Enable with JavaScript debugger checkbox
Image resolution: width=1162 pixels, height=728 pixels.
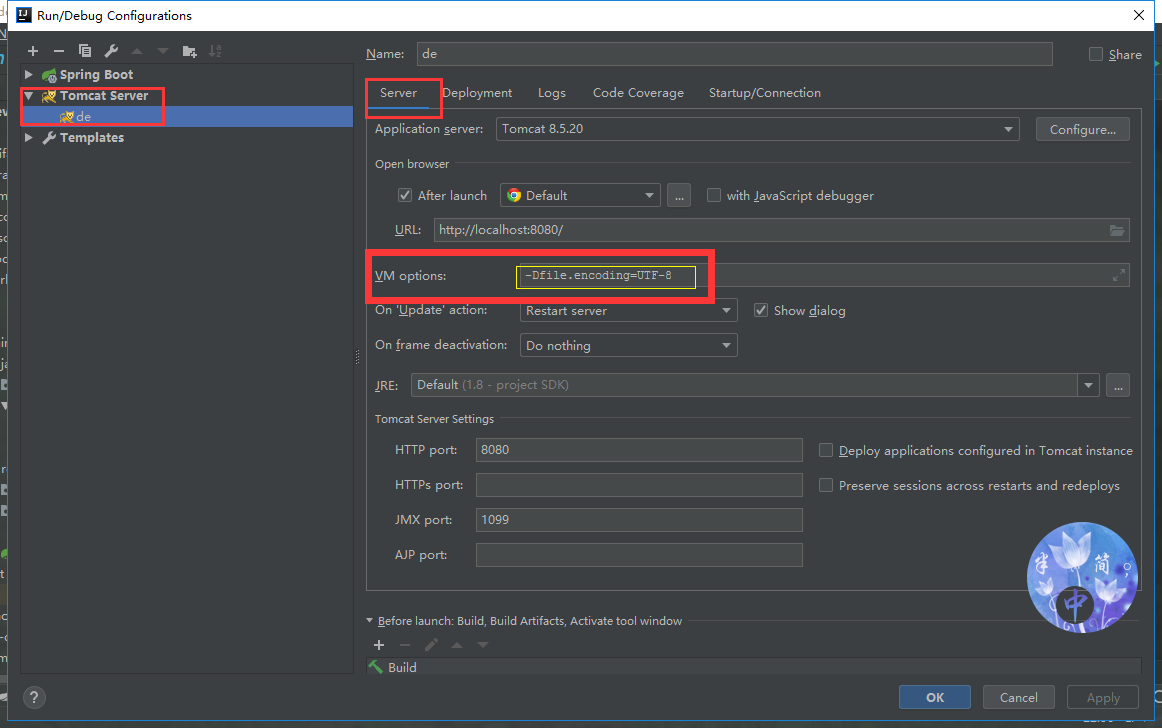[x=714, y=195]
